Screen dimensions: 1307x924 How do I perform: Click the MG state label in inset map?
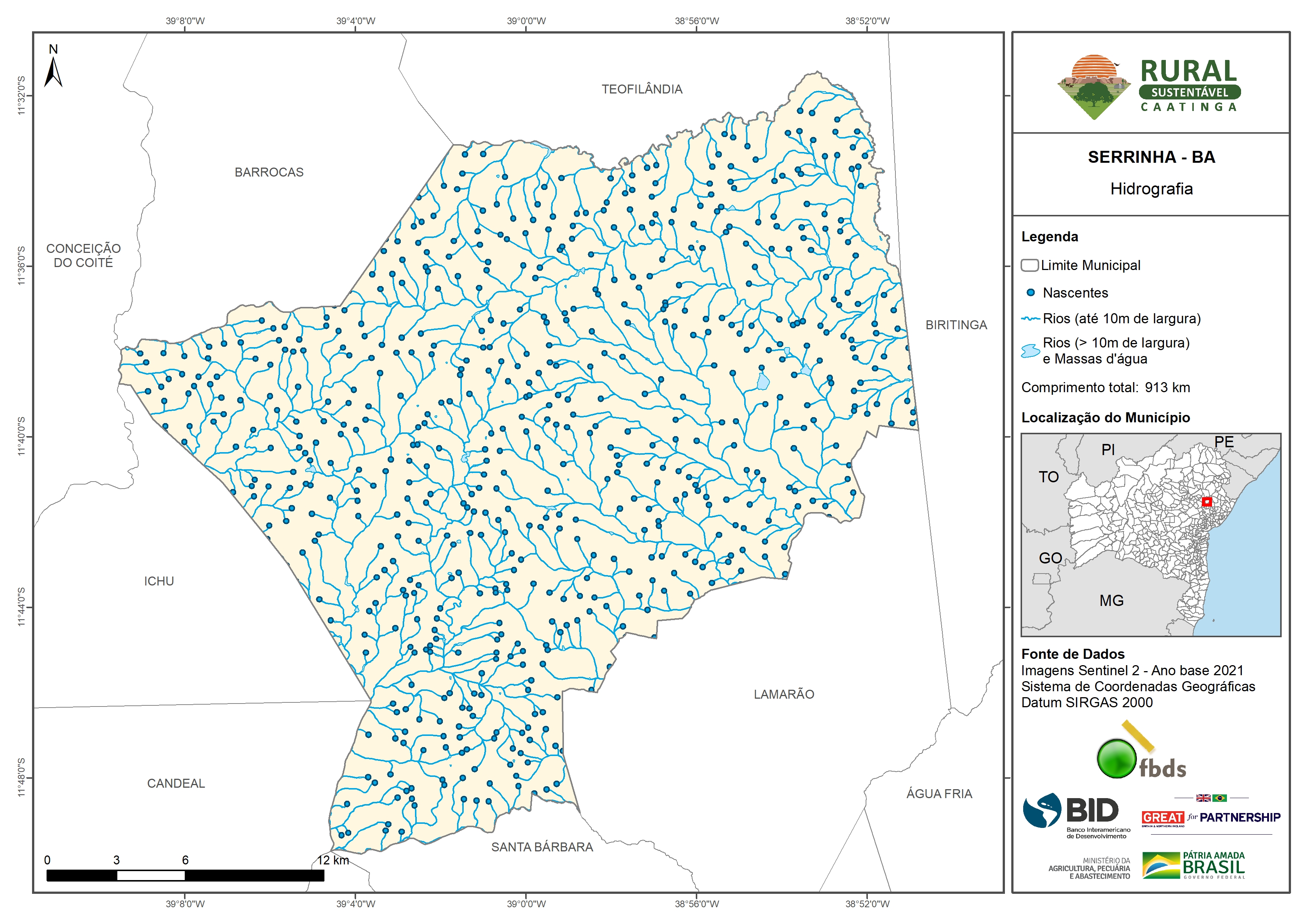(1111, 601)
